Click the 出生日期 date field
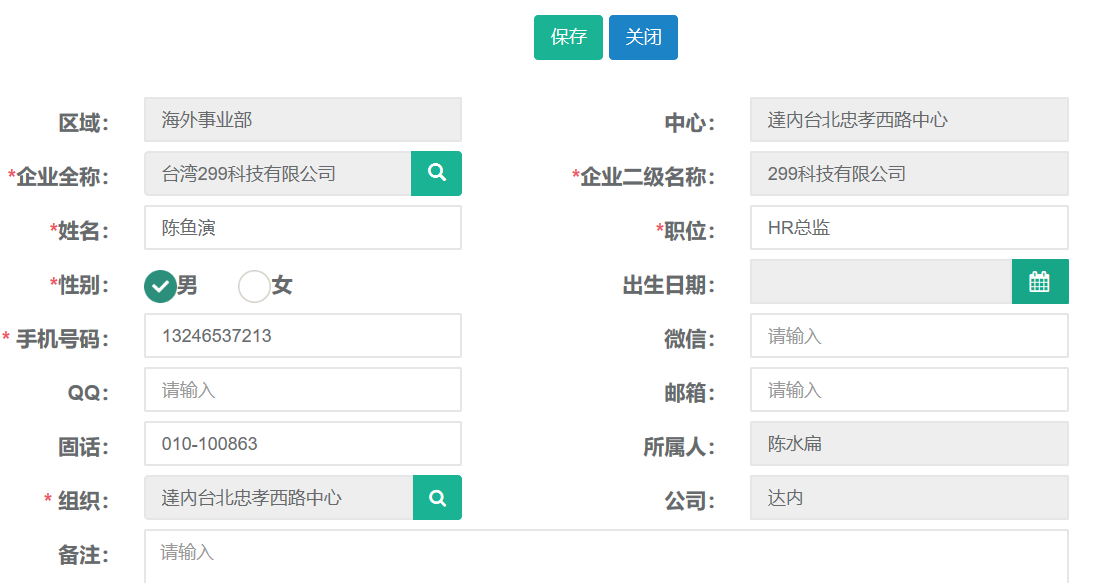 click(880, 282)
